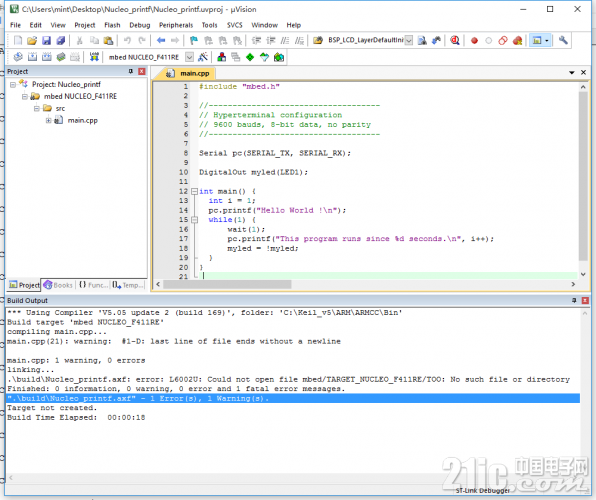Screen dimensions: 596x500
Task: Save the current file with the floppy-disk icon
Action: (46, 40)
